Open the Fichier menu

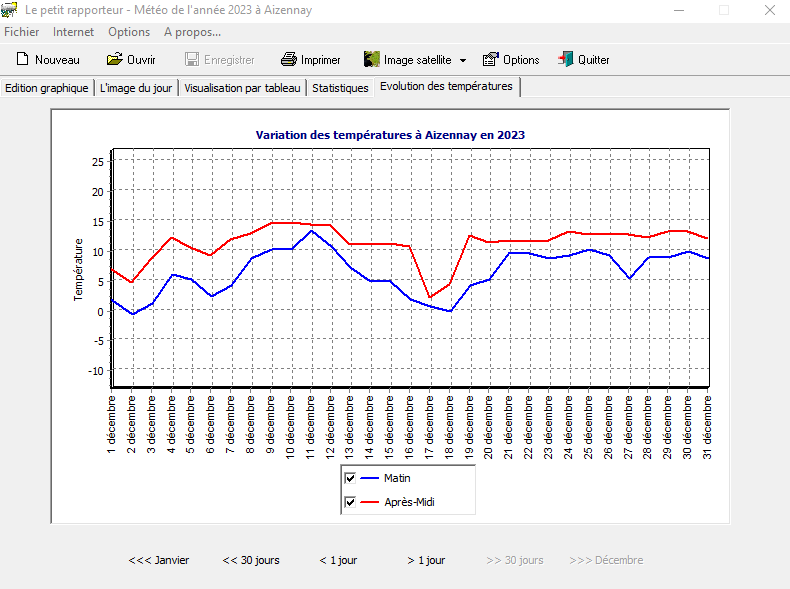click(22, 32)
